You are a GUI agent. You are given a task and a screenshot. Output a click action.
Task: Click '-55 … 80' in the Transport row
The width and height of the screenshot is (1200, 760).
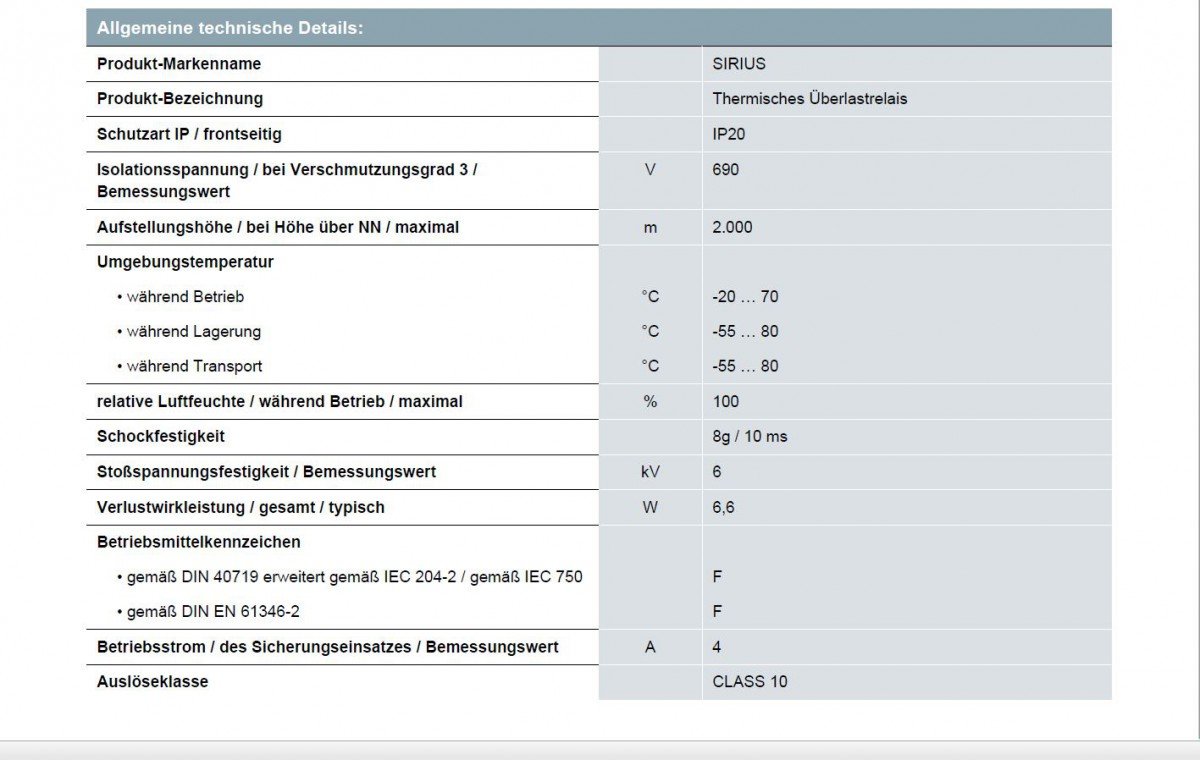(x=745, y=366)
